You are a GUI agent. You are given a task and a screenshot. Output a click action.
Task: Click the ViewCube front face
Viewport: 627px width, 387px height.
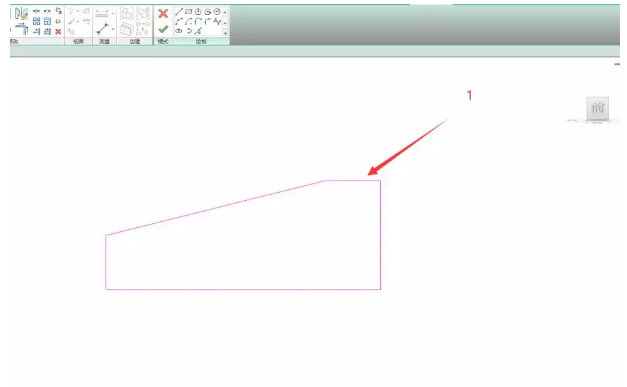[597, 108]
